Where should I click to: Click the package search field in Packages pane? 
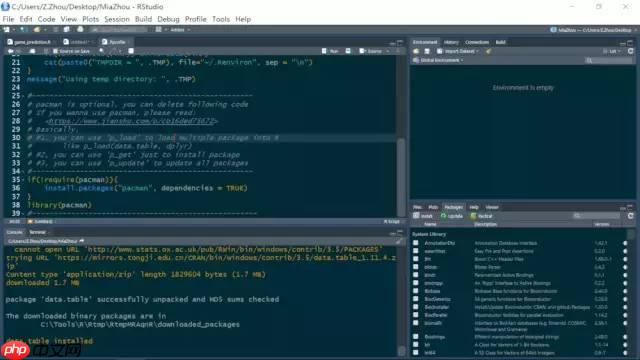[x=597, y=216]
